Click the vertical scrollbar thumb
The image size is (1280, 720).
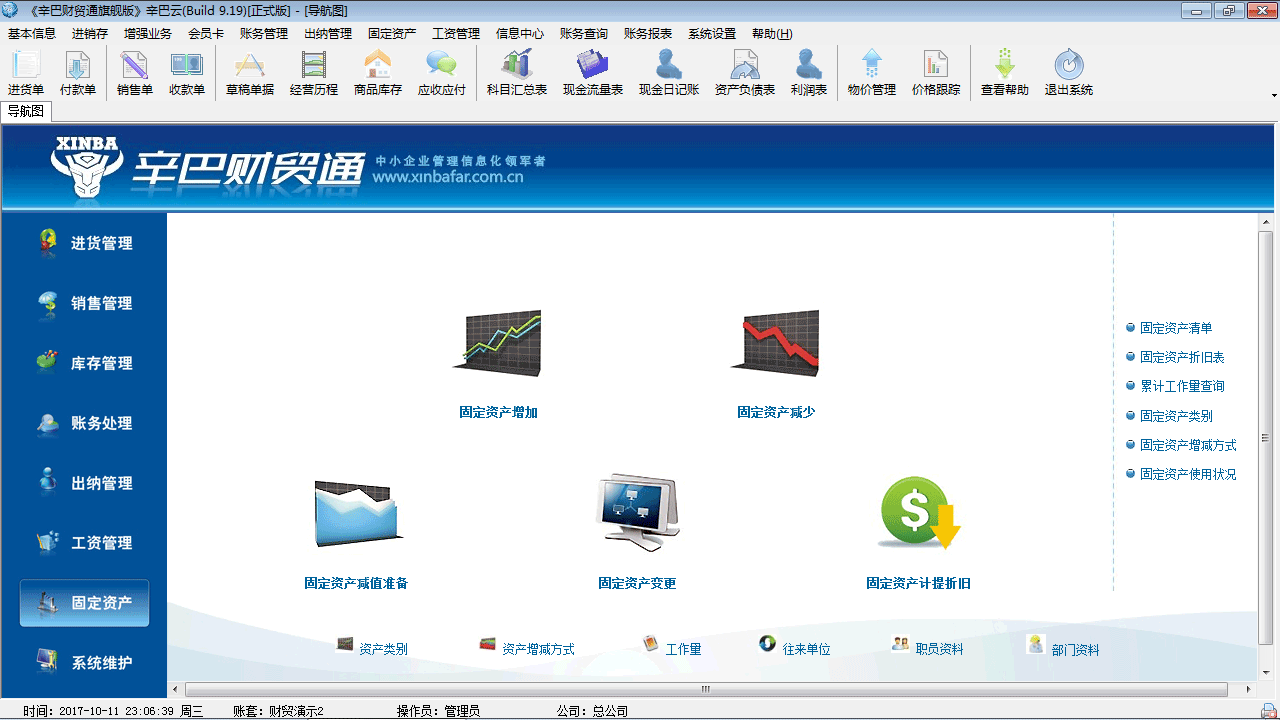pos(1266,437)
